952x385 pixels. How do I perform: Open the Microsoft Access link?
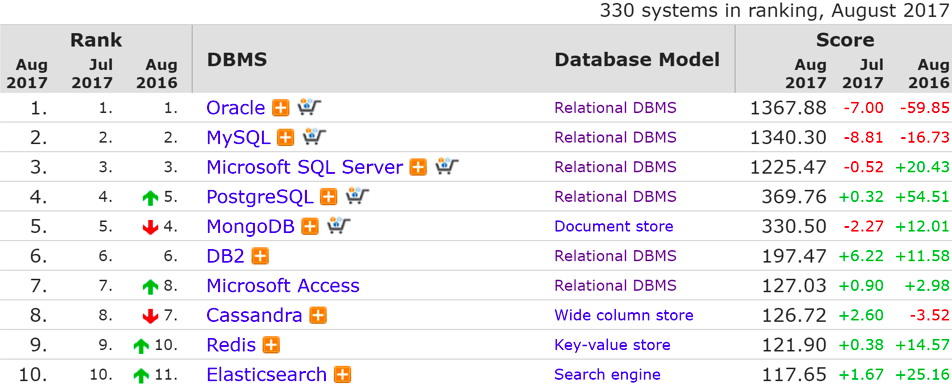(x=283, y=285)
